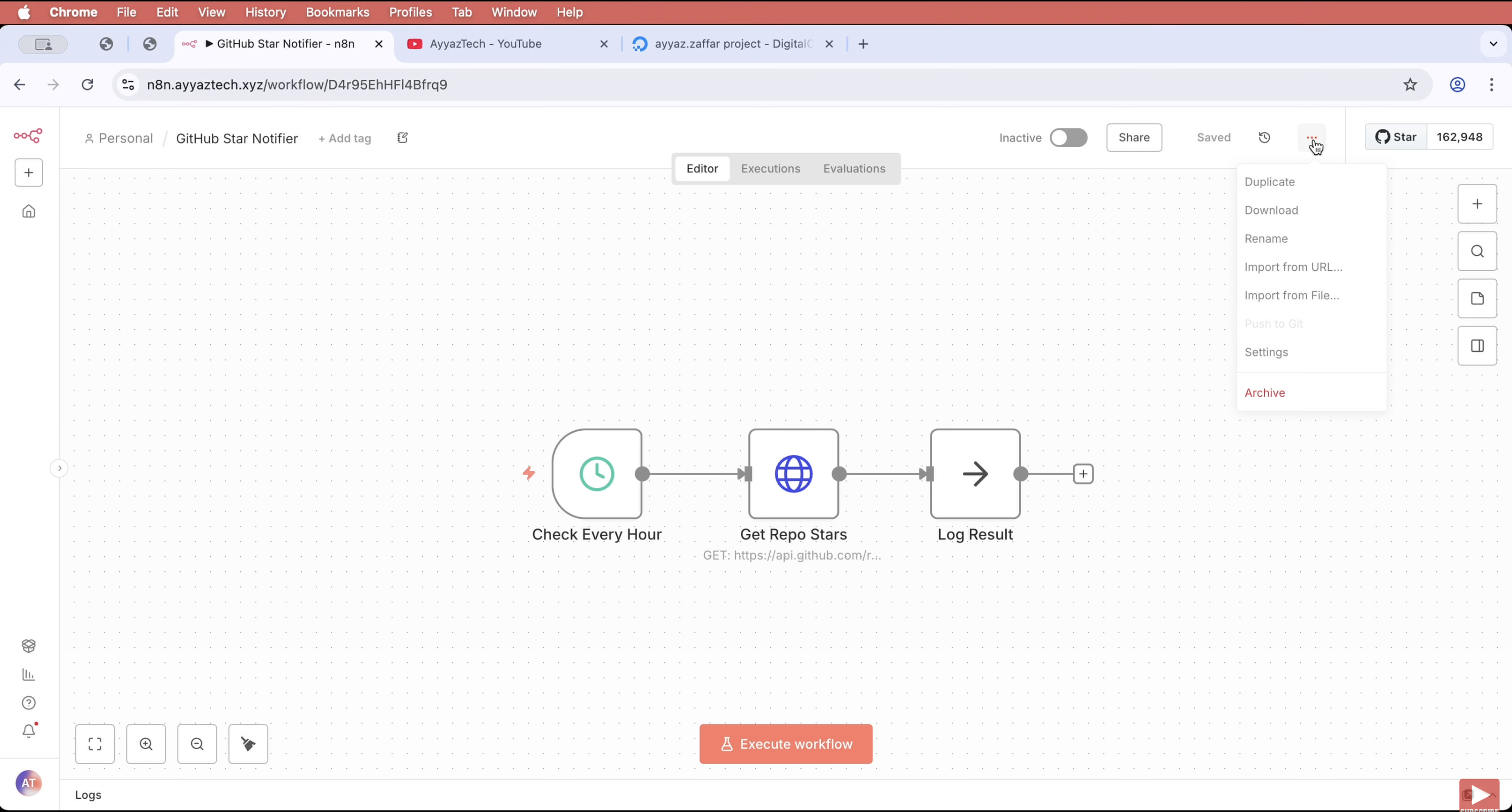Click zoom to fit canvas icon
Viewport: 1512px width, 812px height.
pyautogui.click(x=95, y=744)
